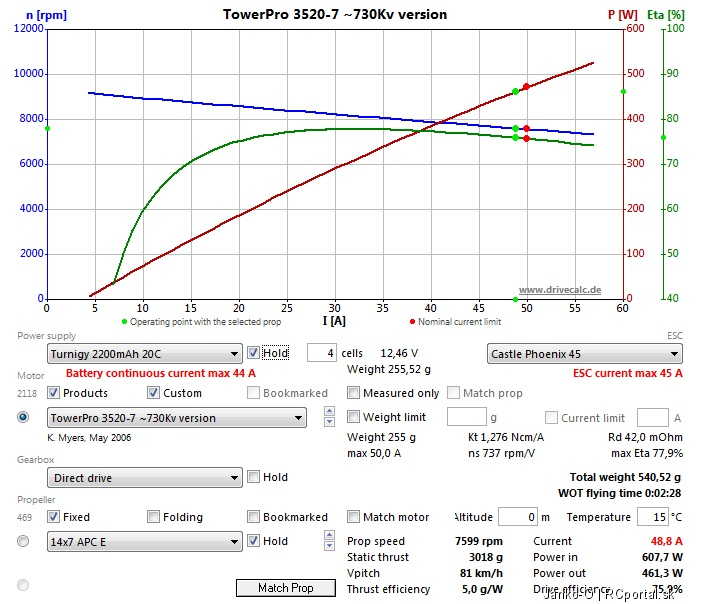Open the Direct drive gearbox dropdown
This screenshot has width=701, height=604.
pos(144,478)
